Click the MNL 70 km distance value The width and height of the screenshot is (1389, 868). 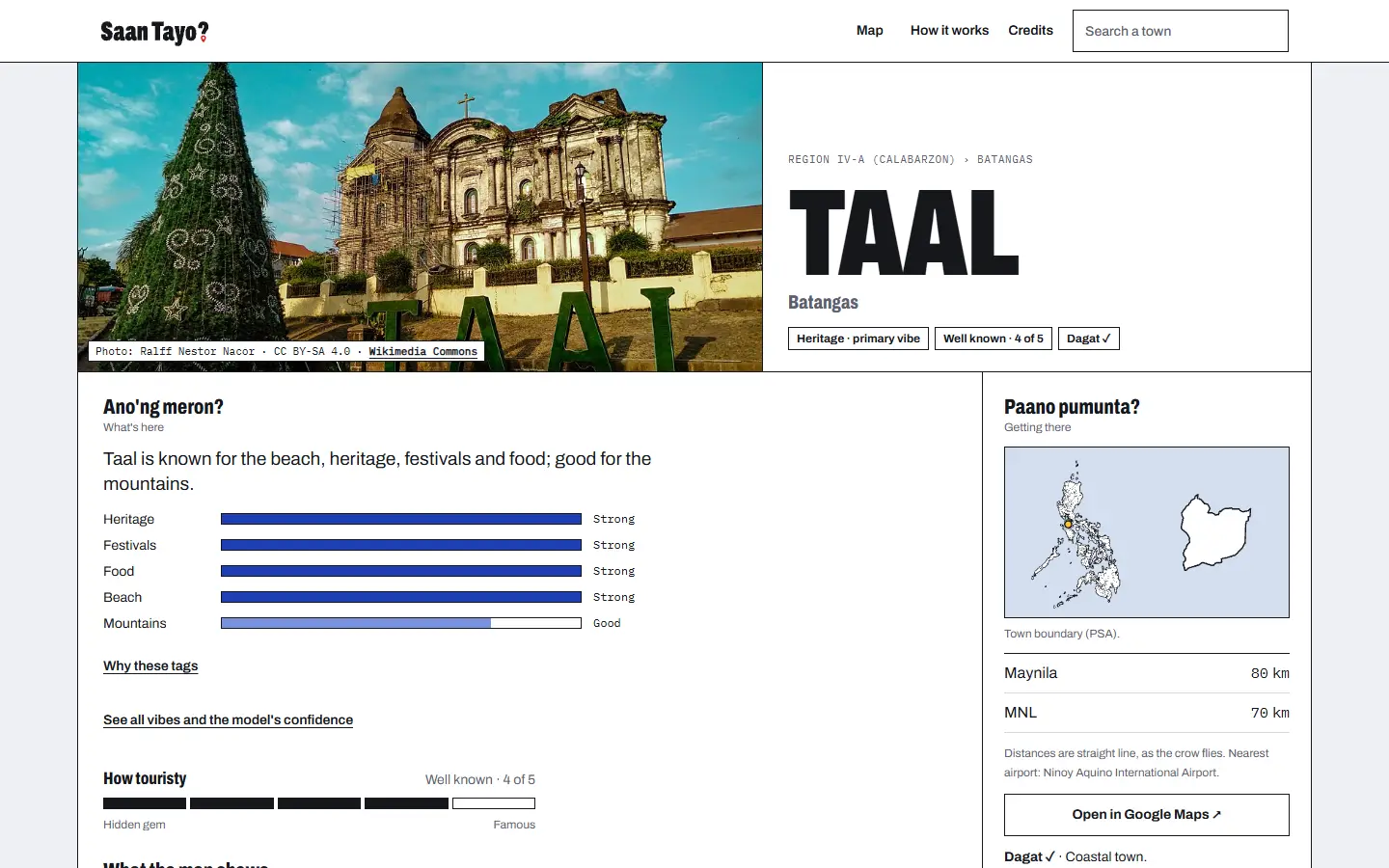tap(1269, 713)
